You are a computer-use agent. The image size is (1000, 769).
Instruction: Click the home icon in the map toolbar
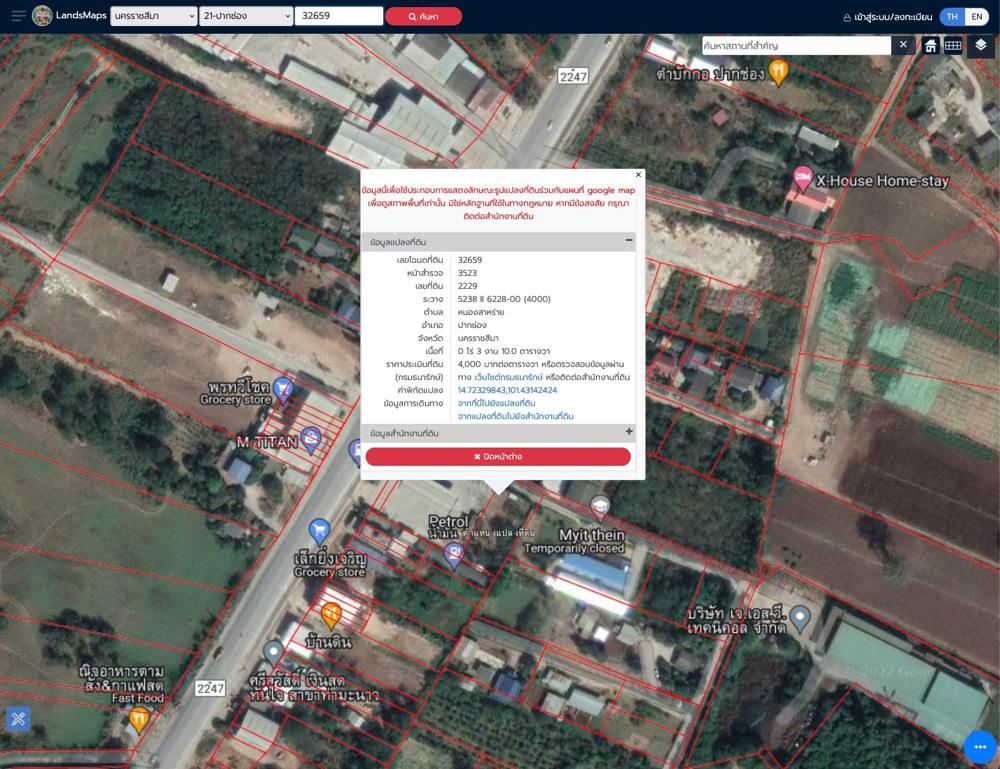coord(930,46)
